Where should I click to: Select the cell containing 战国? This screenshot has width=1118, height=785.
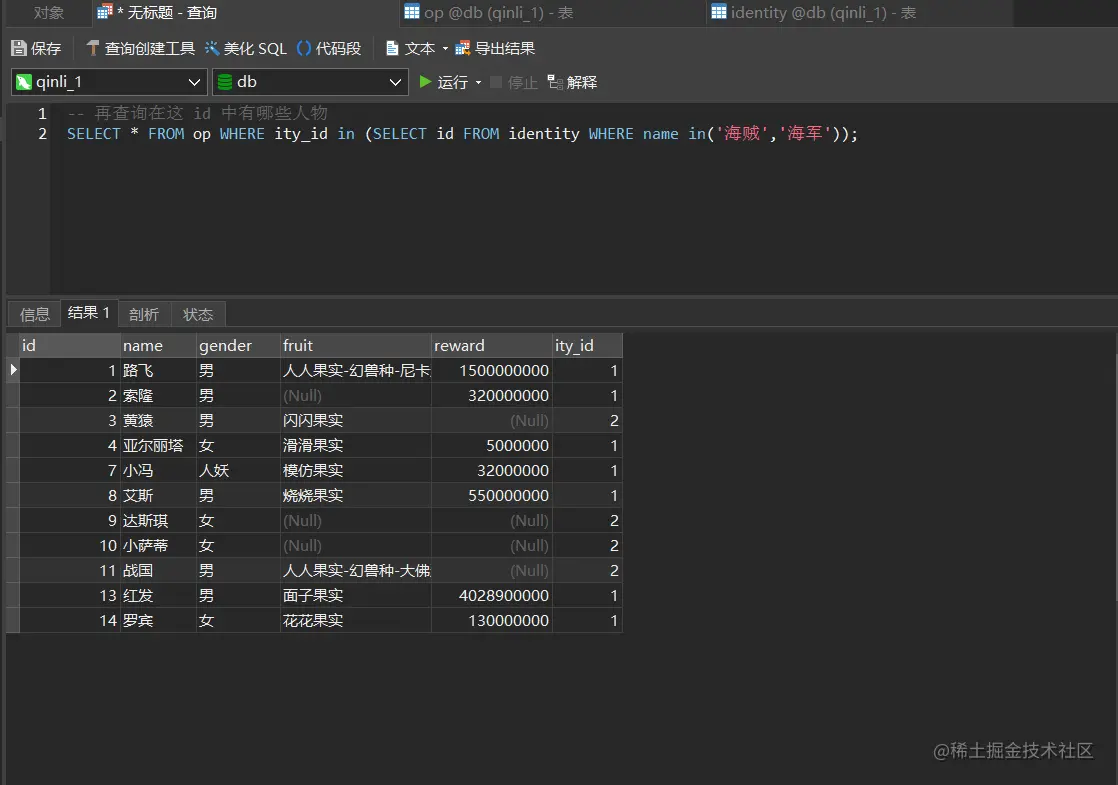click(158, 570)
